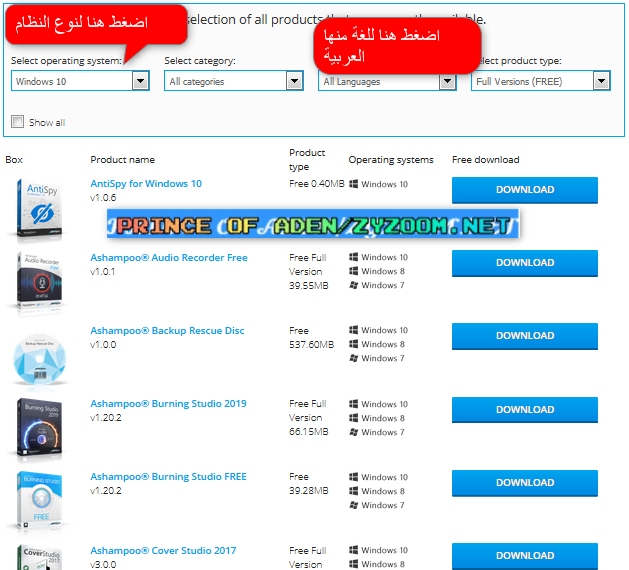Screen dimensions: 629x570
Task: Open Ashampoo Cover Studio 2017 link
Action: click(x=163, y=550)
